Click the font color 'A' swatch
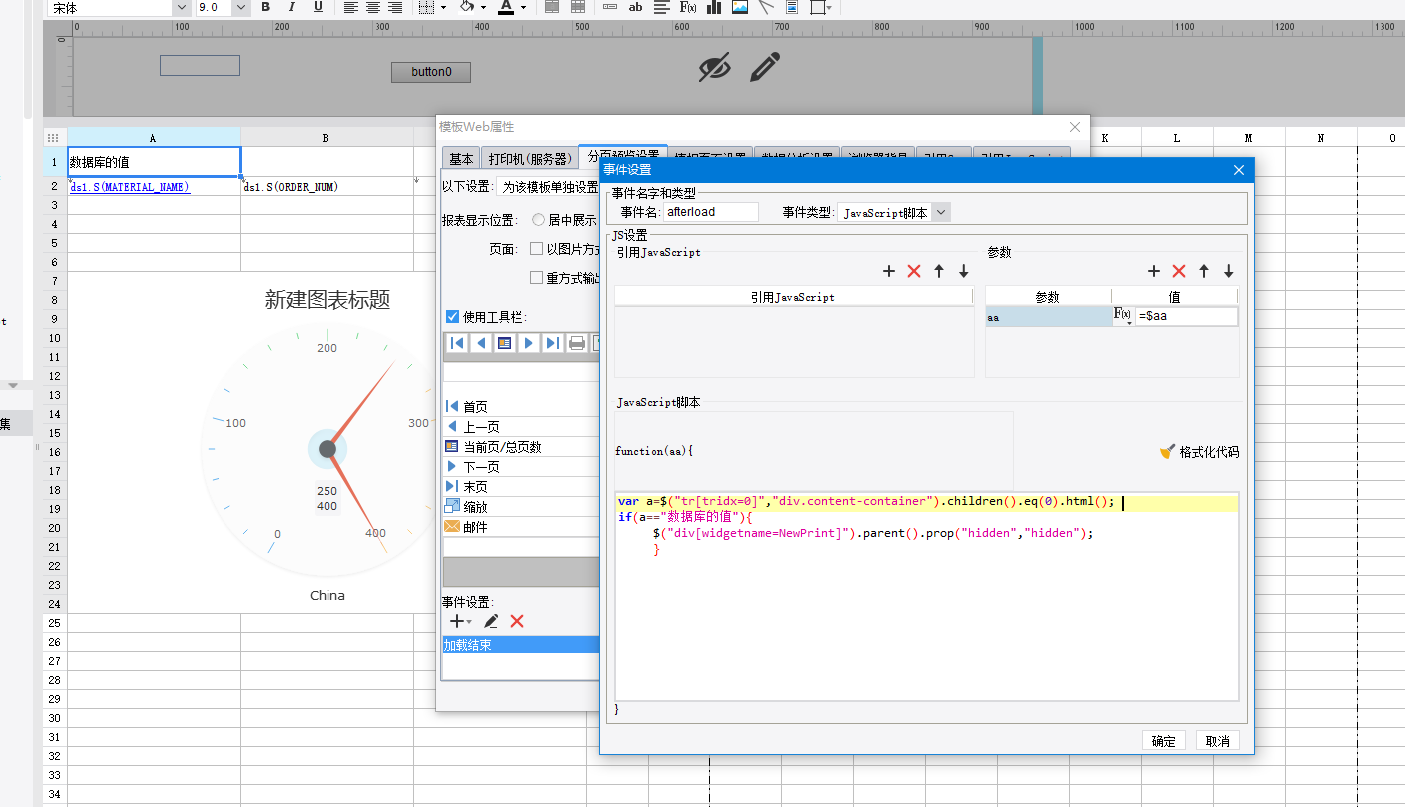The height and width of the screenshot is (807, 1405). tap(507, 7)
